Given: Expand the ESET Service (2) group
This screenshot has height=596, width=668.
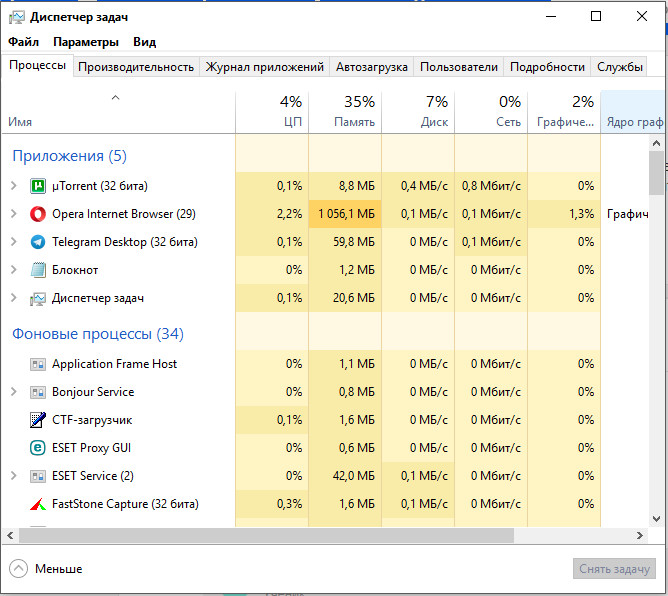Looking at the screenshot, I should click(x=14, y=476).
